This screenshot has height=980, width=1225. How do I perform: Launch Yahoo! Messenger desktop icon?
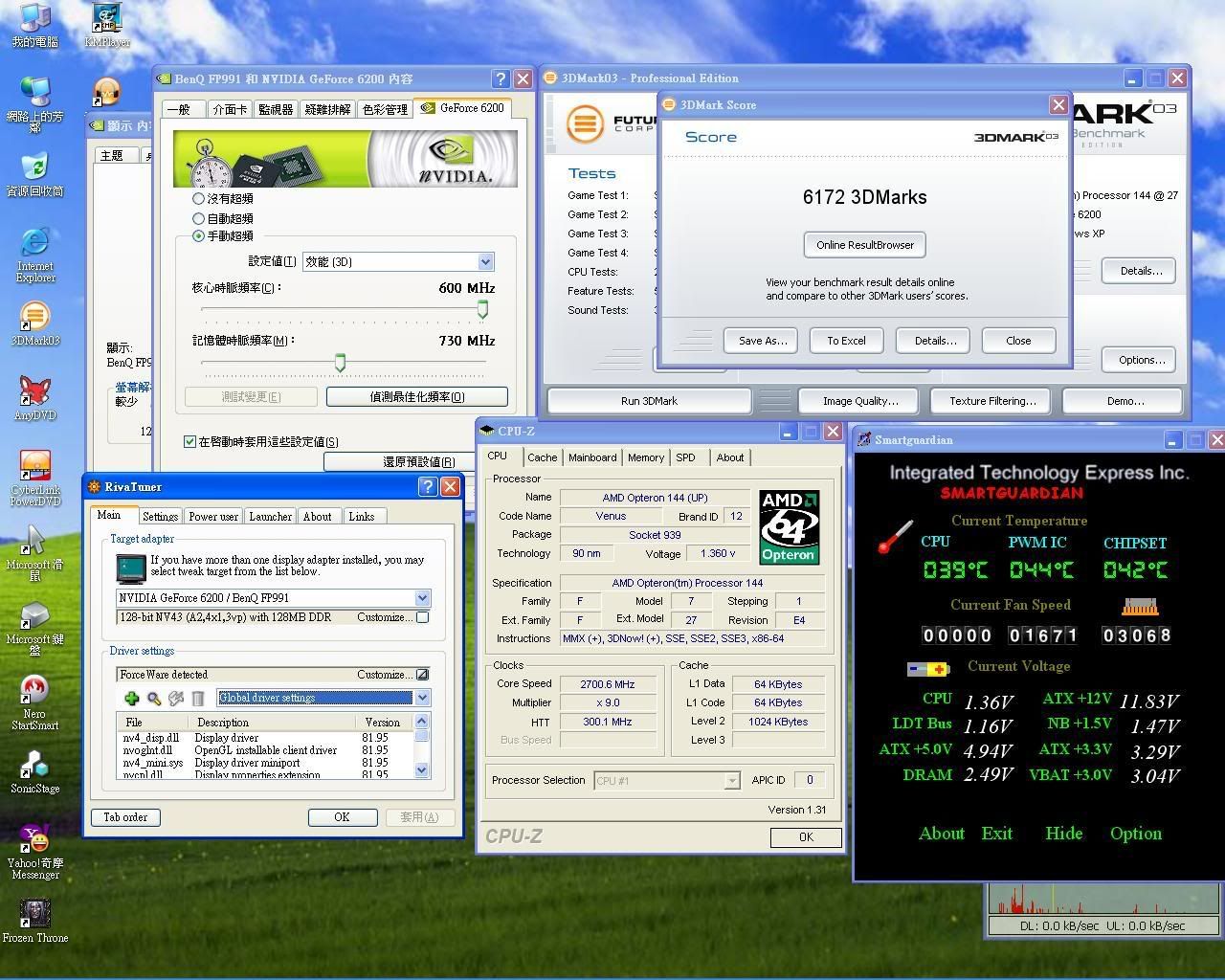pyautogui.click(x=34, y=852)
